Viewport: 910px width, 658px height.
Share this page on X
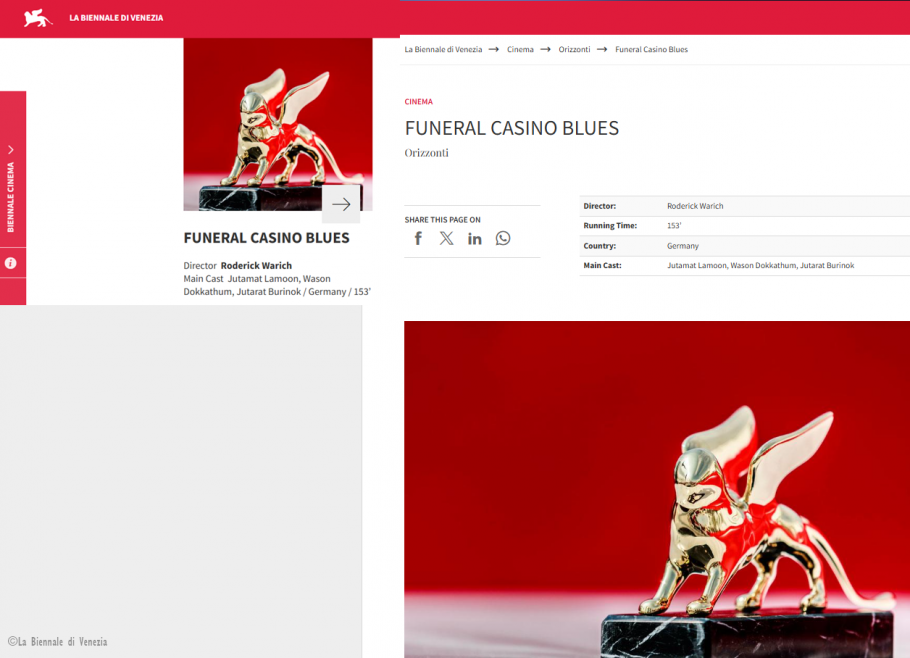coord(446,238)
